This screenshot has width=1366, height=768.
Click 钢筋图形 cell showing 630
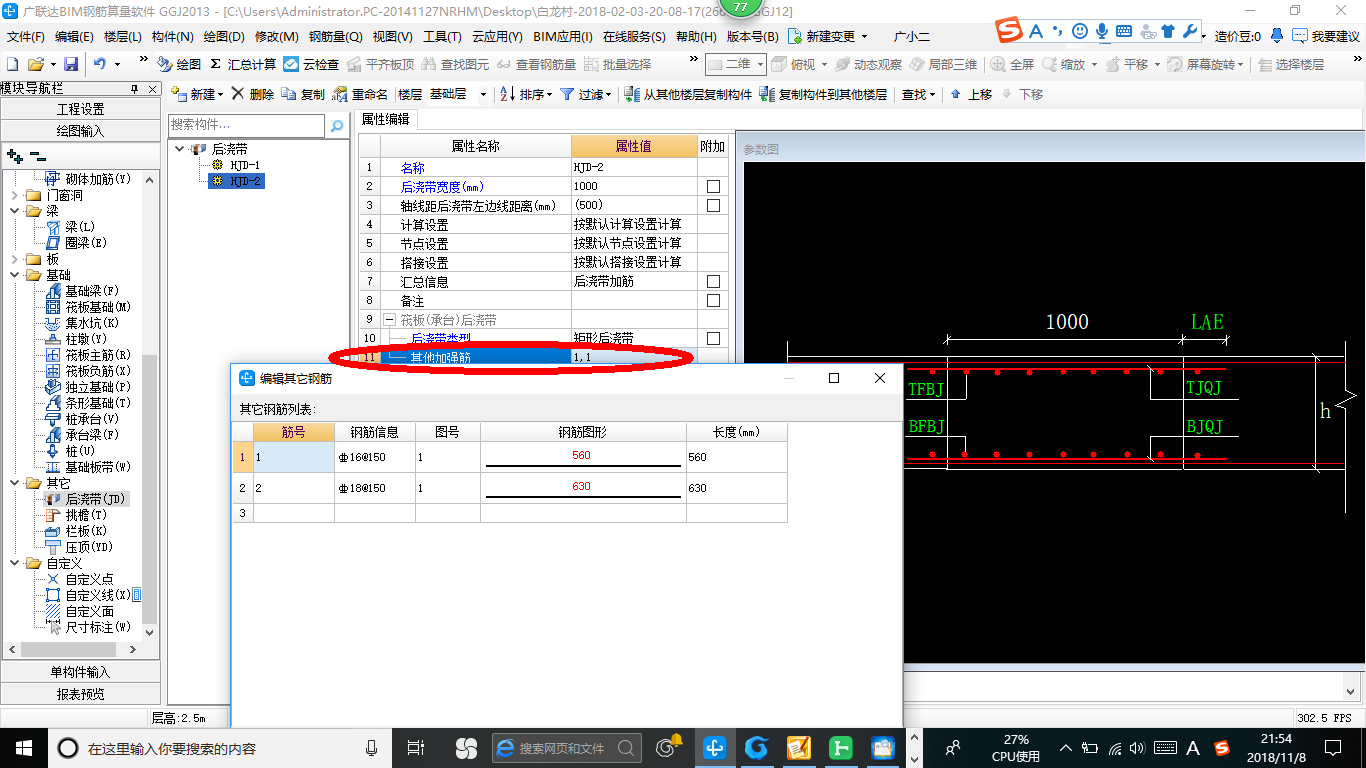[583, 488]
